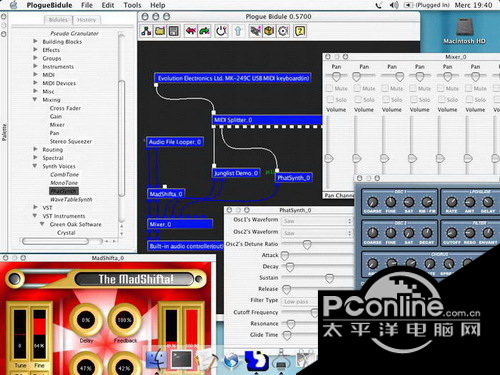The height and width of the screenshot is (375, 500).
Task: Solo the second mixer channel
Action: click(x=357, y=100)
